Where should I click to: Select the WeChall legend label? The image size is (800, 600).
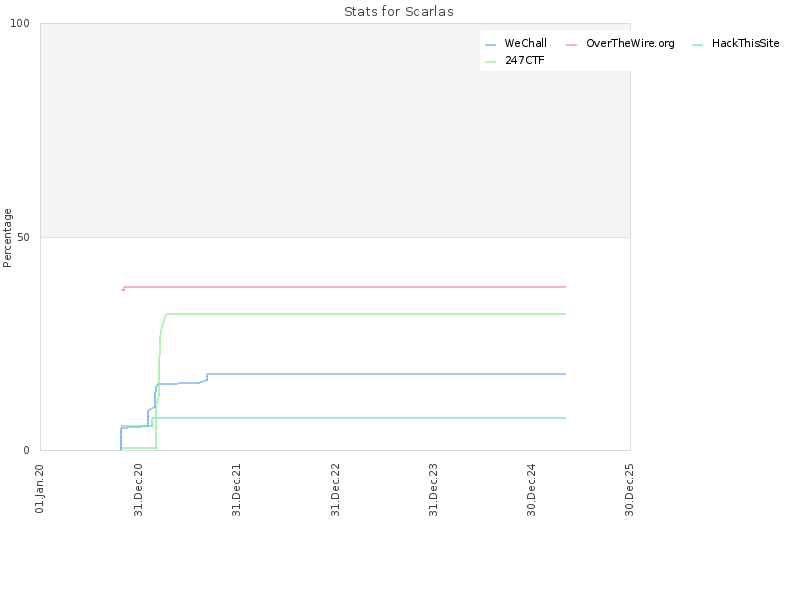click(526, 43)
